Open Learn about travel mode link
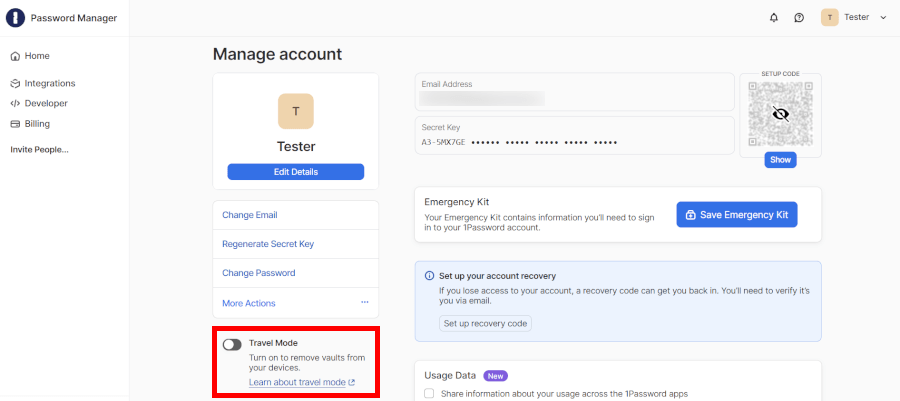The height and width of the screenshot is (401, 900). (x=302, y=382)
